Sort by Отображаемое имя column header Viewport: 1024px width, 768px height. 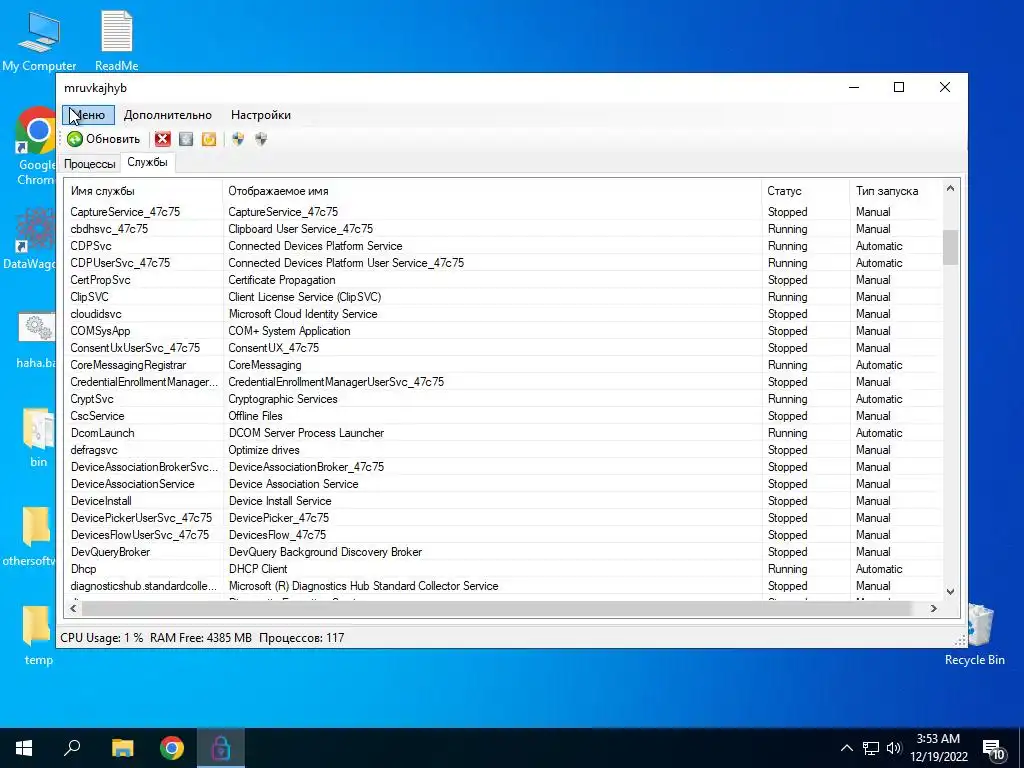pos(492,191)
